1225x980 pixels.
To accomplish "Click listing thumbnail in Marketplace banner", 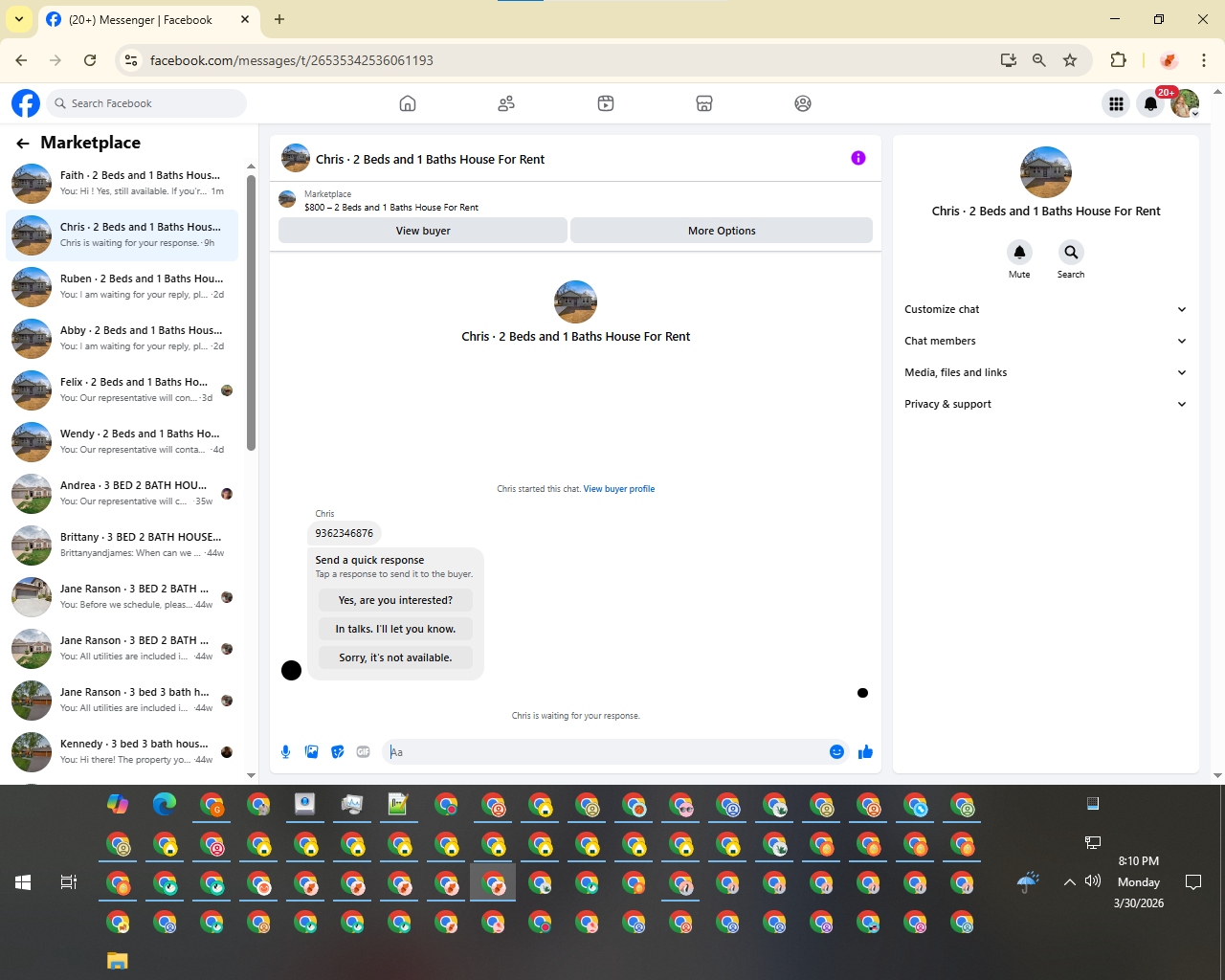I will 287,199.
